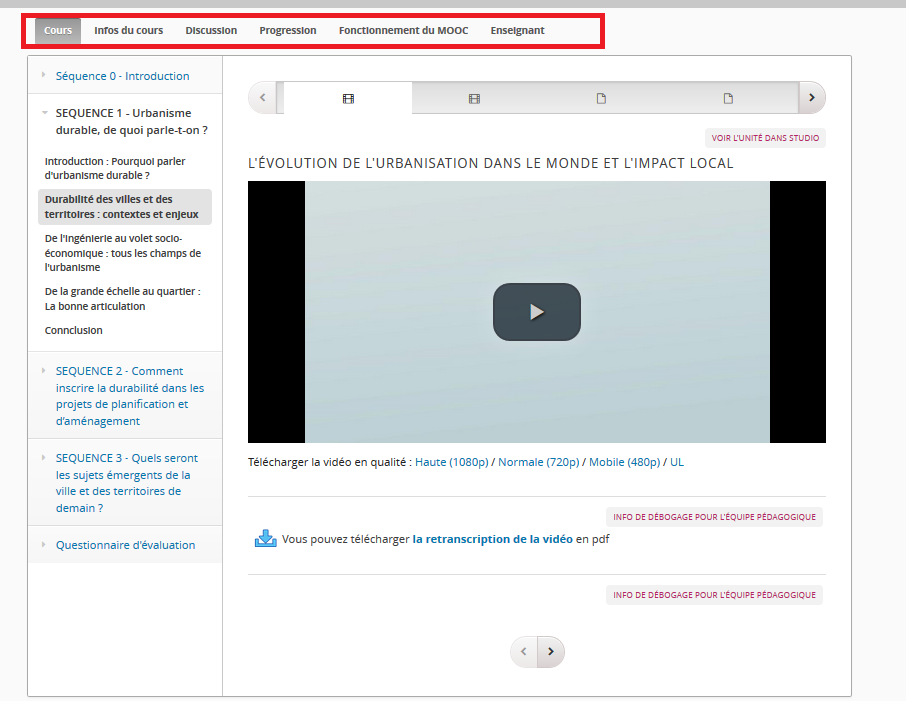Click Voir l'unité dans Studio button
Image resolution: width=906 pixels, height=701 pixels.
(765, 138)
